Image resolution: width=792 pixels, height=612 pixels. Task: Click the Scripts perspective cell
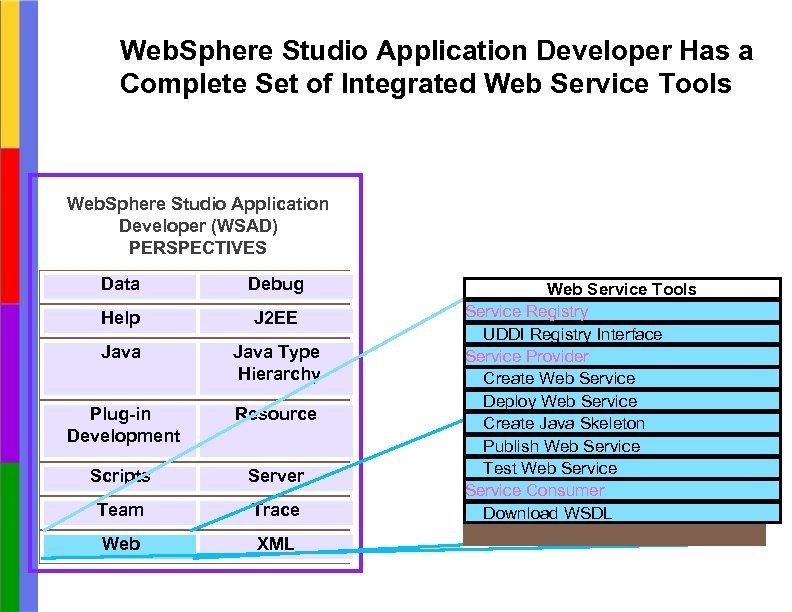coord(120,478)
